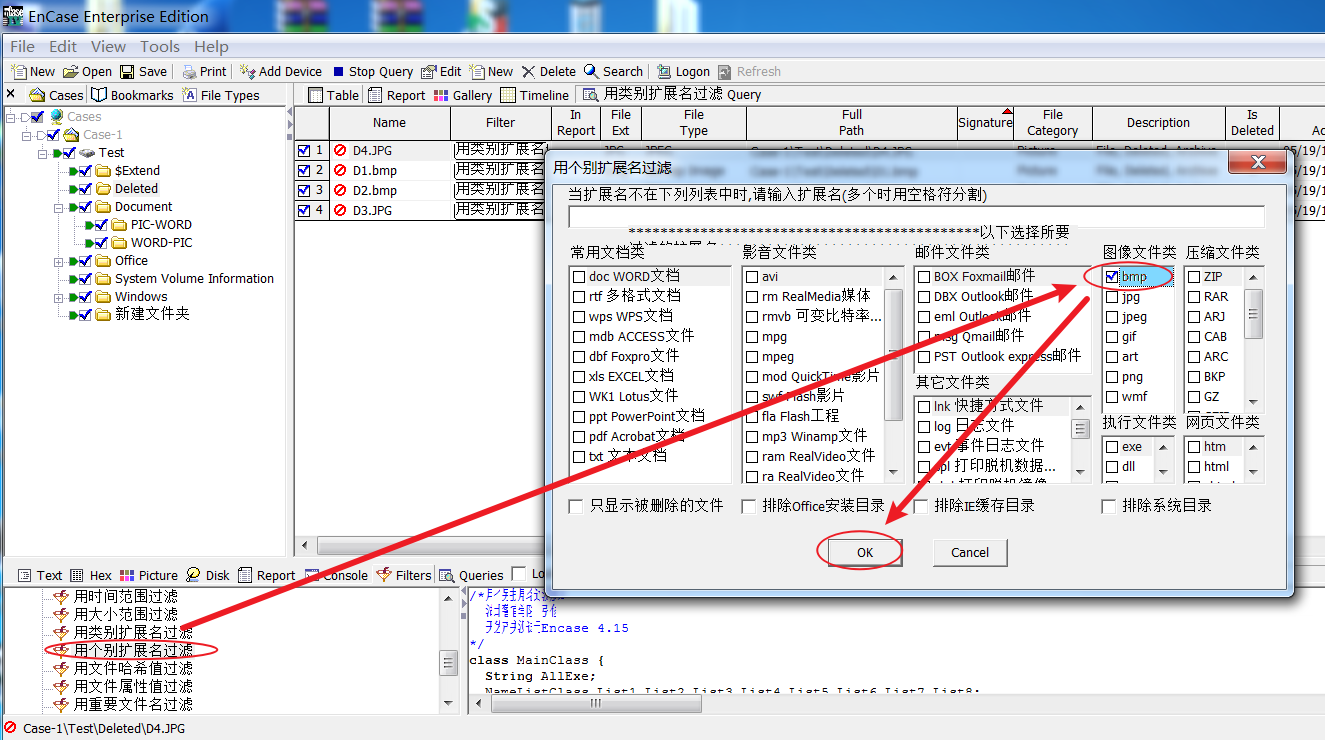Open the Hex view tab
1325x740 pixels.
pos(91,575)
